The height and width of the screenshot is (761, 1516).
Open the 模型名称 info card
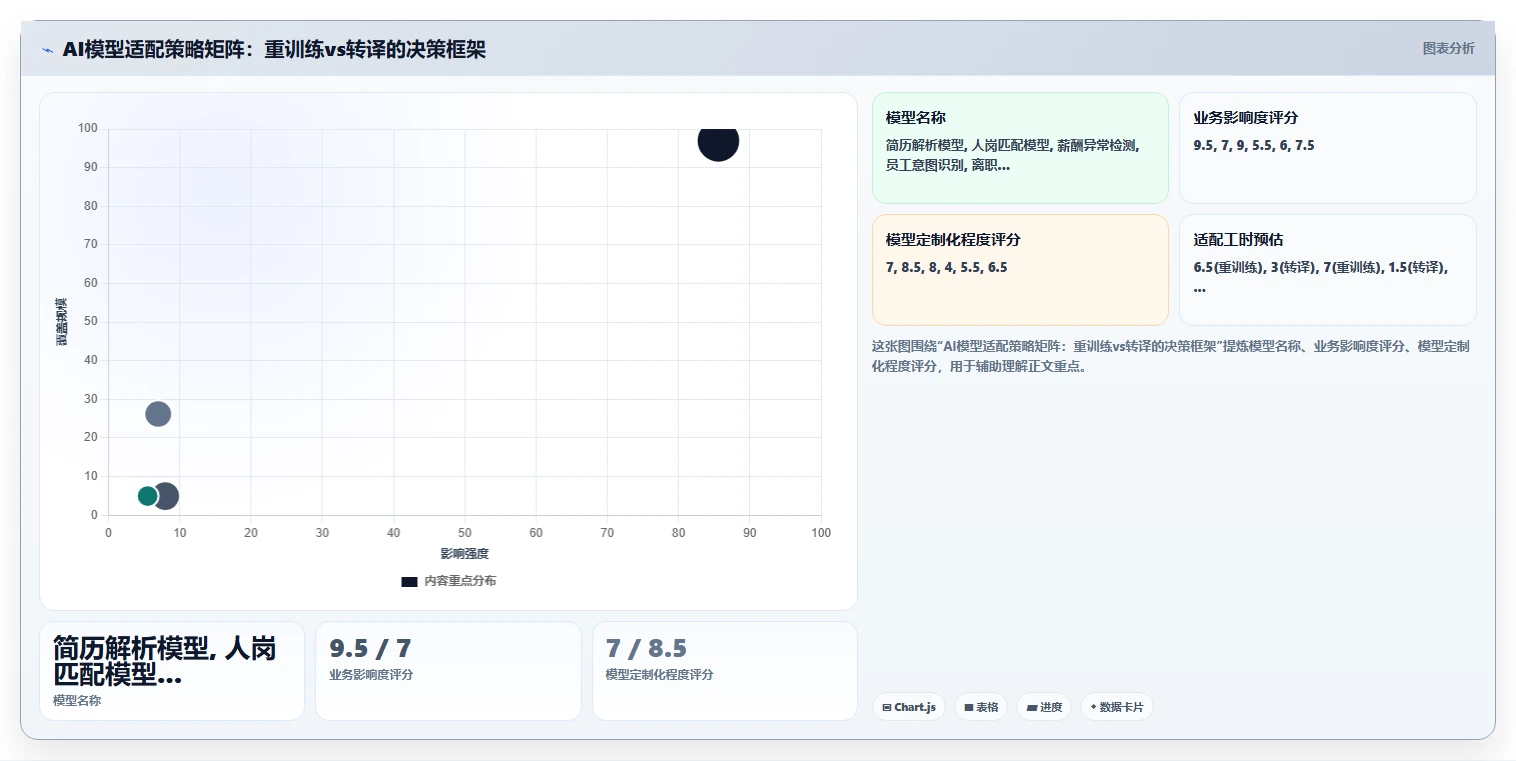coord(1020,148)
